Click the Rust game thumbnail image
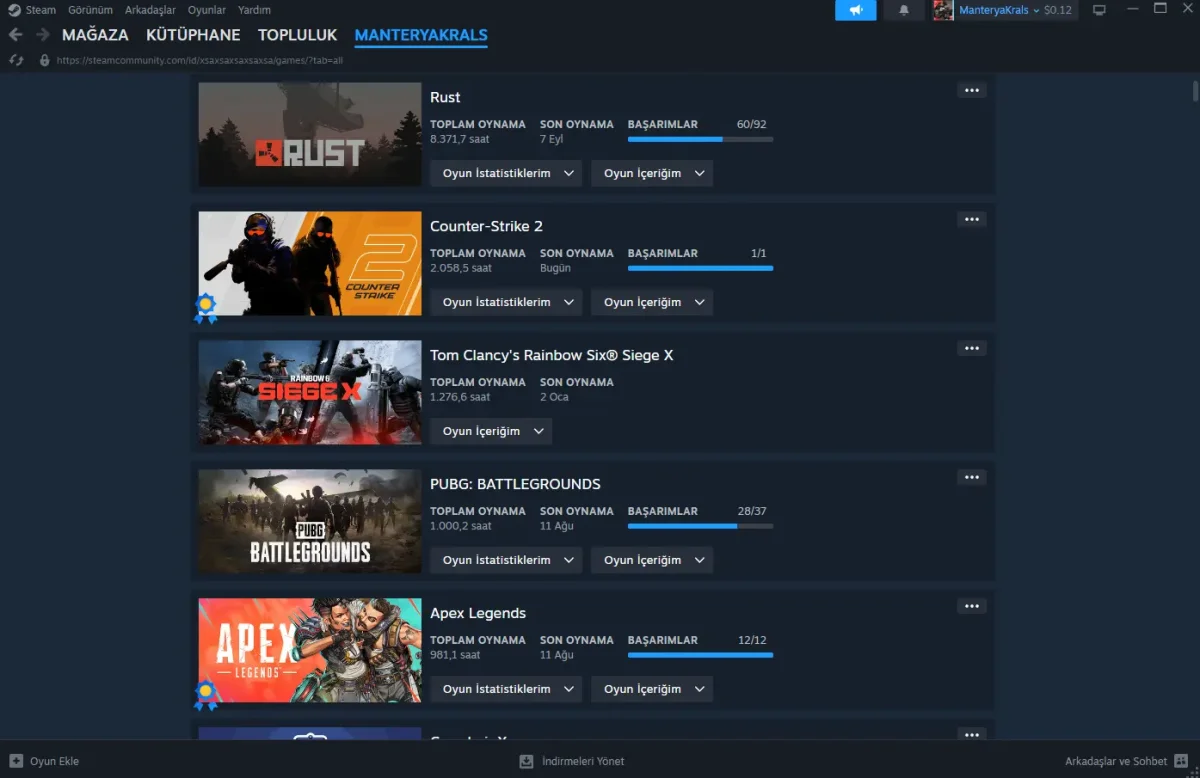The height and width of the screenshot is (778, 1200). [x=309, y=134]
